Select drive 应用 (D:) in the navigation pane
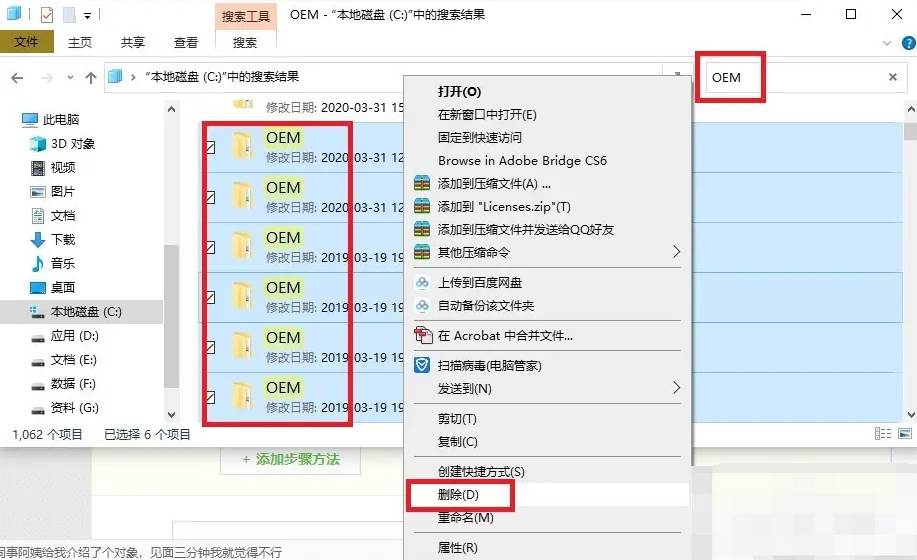This screenshot has width=917, height=560. (x=65, y=336)
